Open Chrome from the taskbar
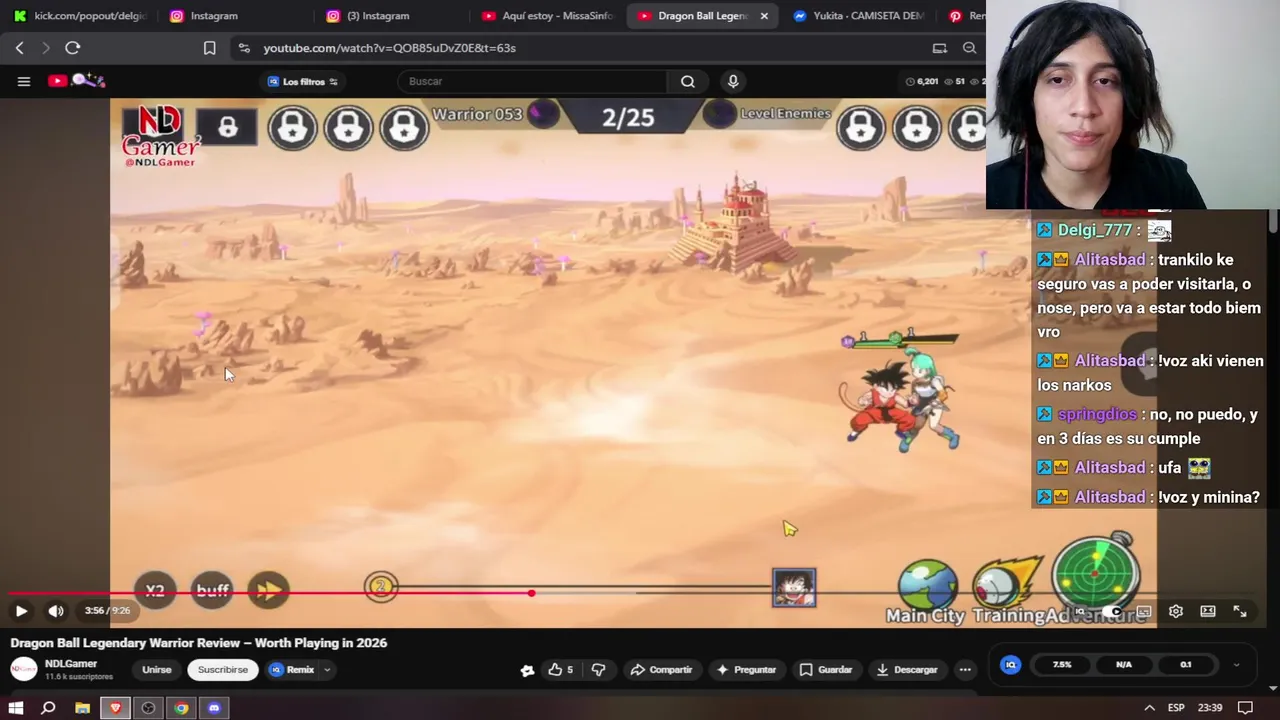Image resolution: width=1280 pixels, height=720 pixels. [x=181, y=708]
